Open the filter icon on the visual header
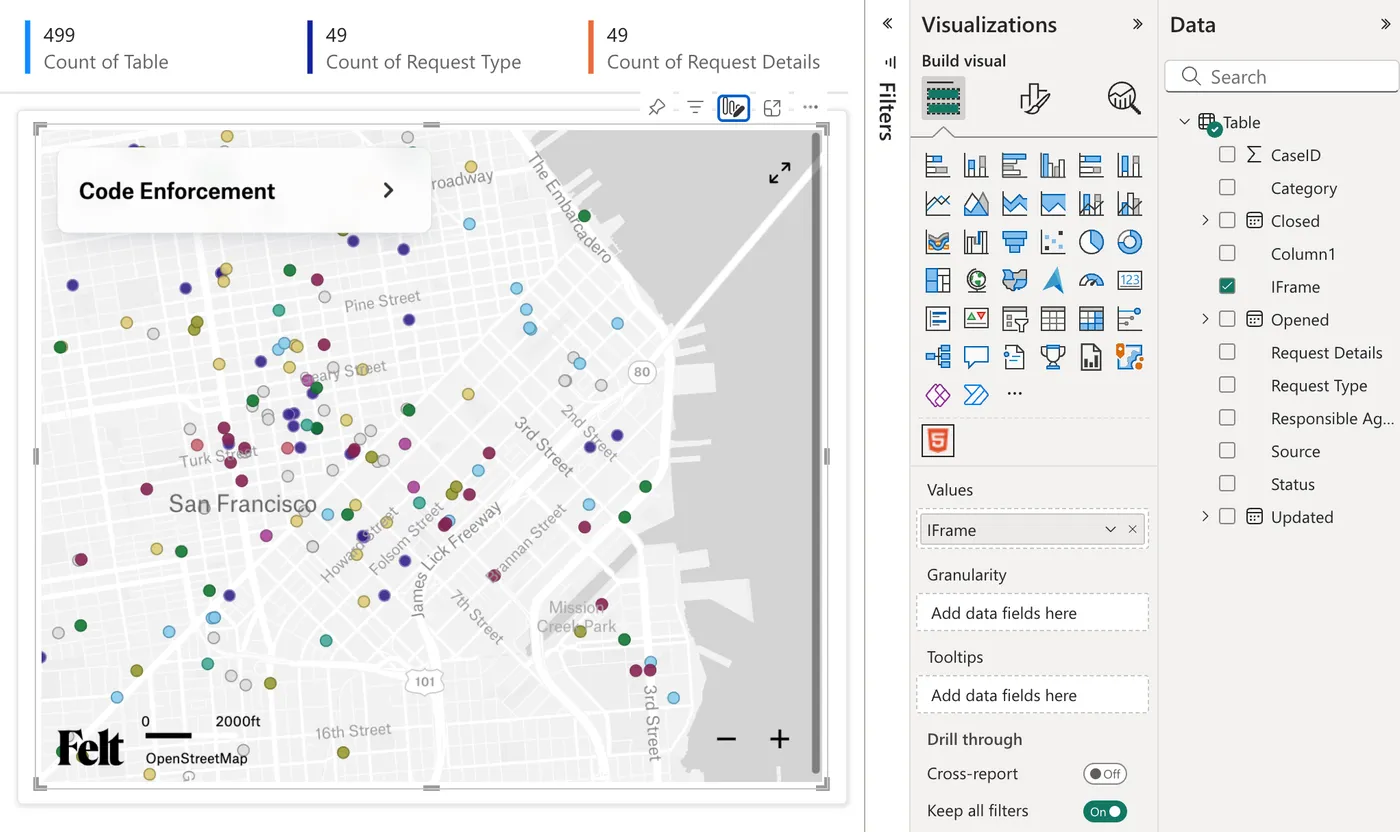The height and width of the screenshot is (832, 1400). coord(695,107)
